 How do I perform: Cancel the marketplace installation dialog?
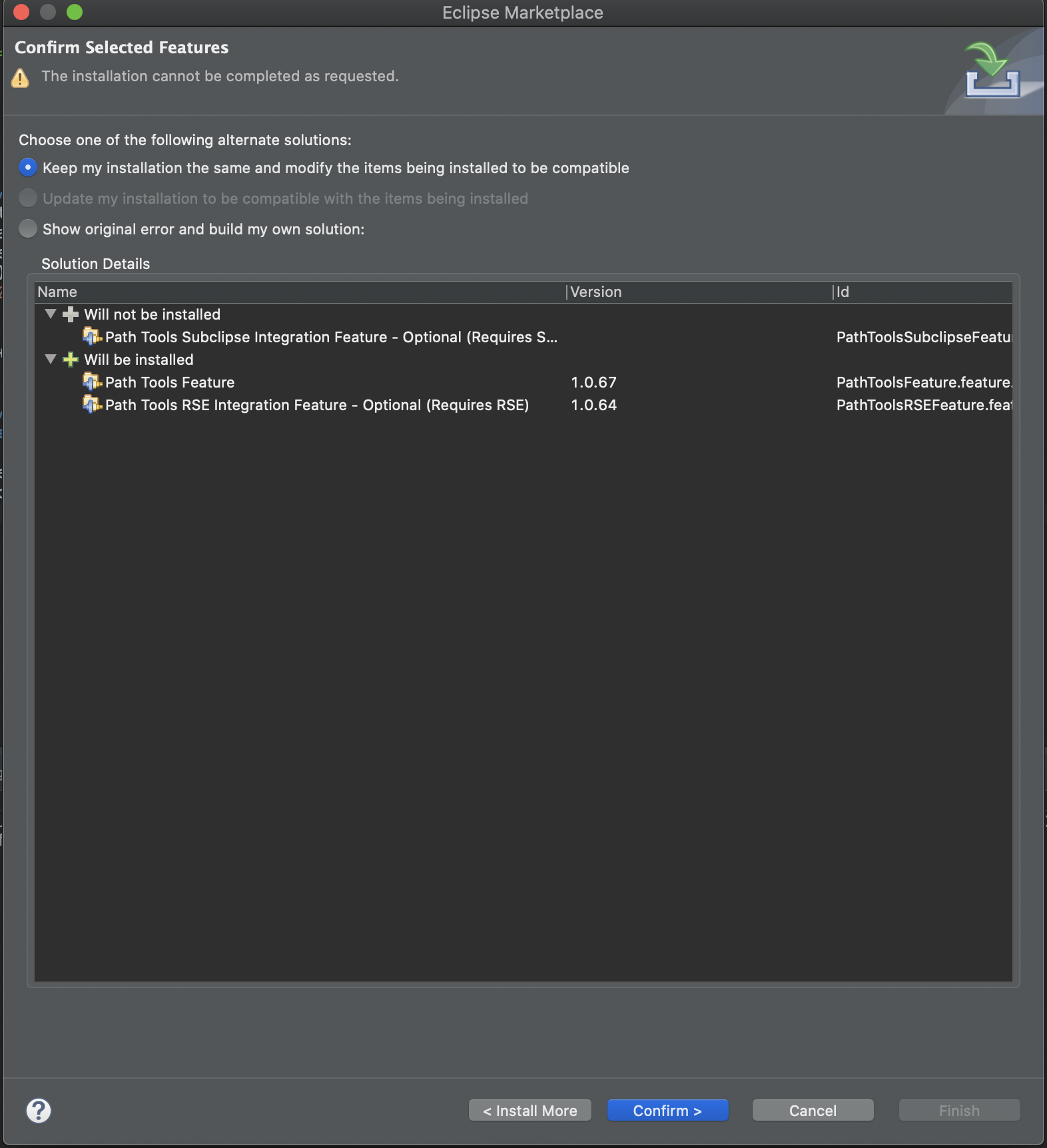click(813, 1111)
